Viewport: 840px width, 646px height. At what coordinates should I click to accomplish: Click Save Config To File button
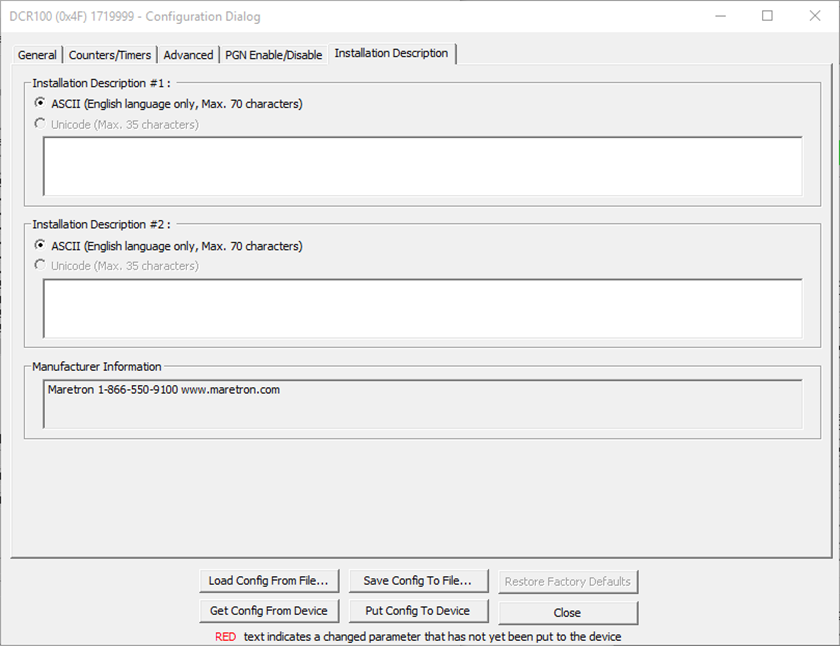pyautogui.click(x=418, y=581)
